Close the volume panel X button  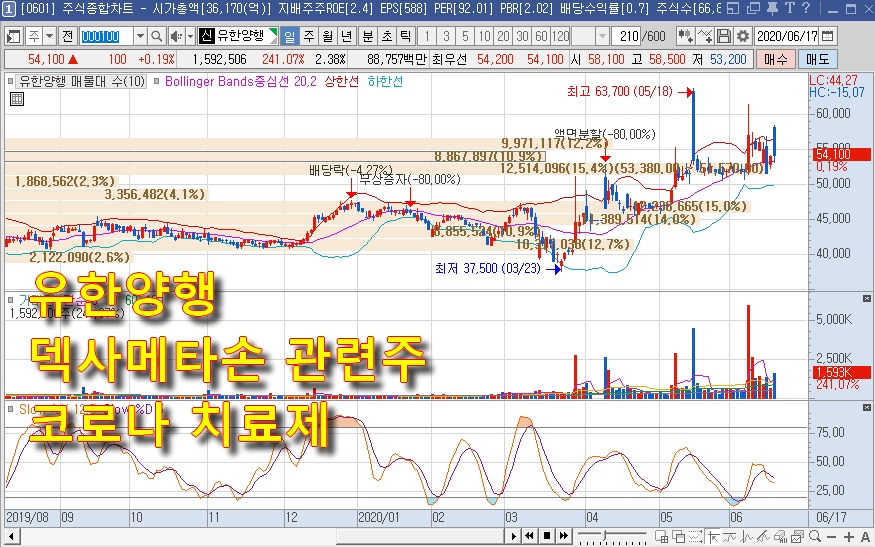coord(867,299)
